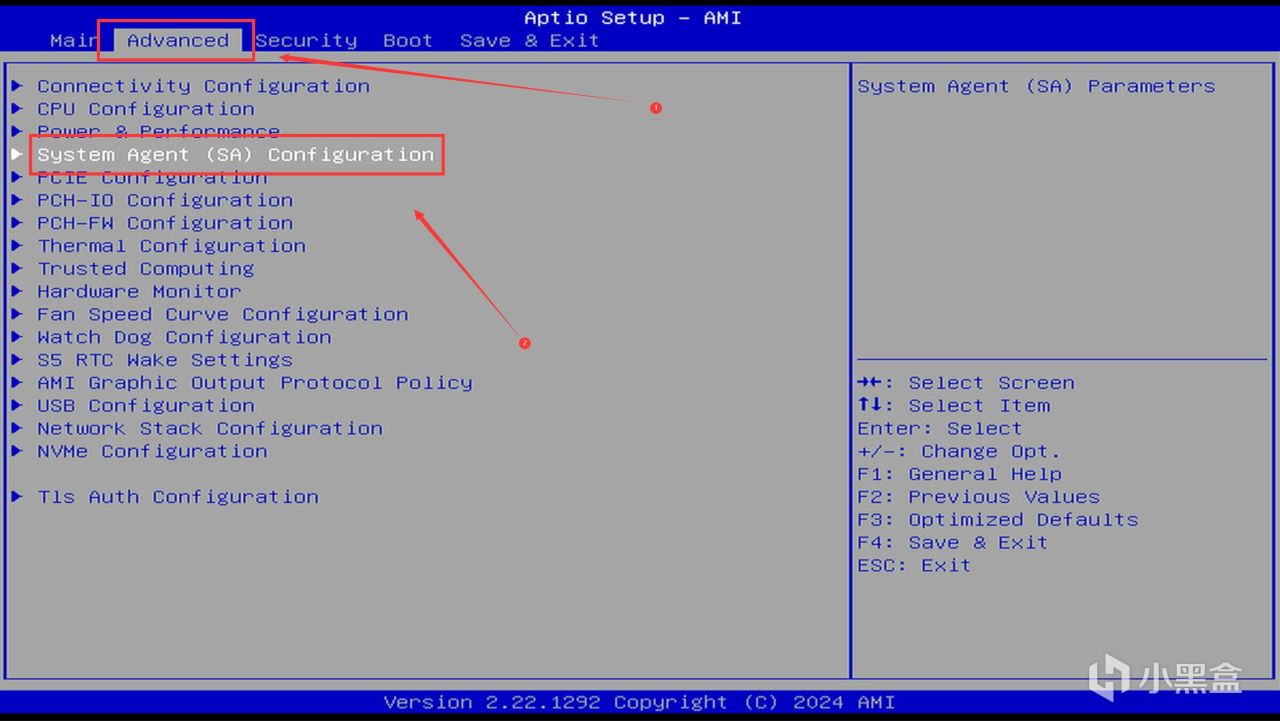Open Fan Speed Curve Configuration
This screenshot has height=721, width=1280.
coord(223,315)
